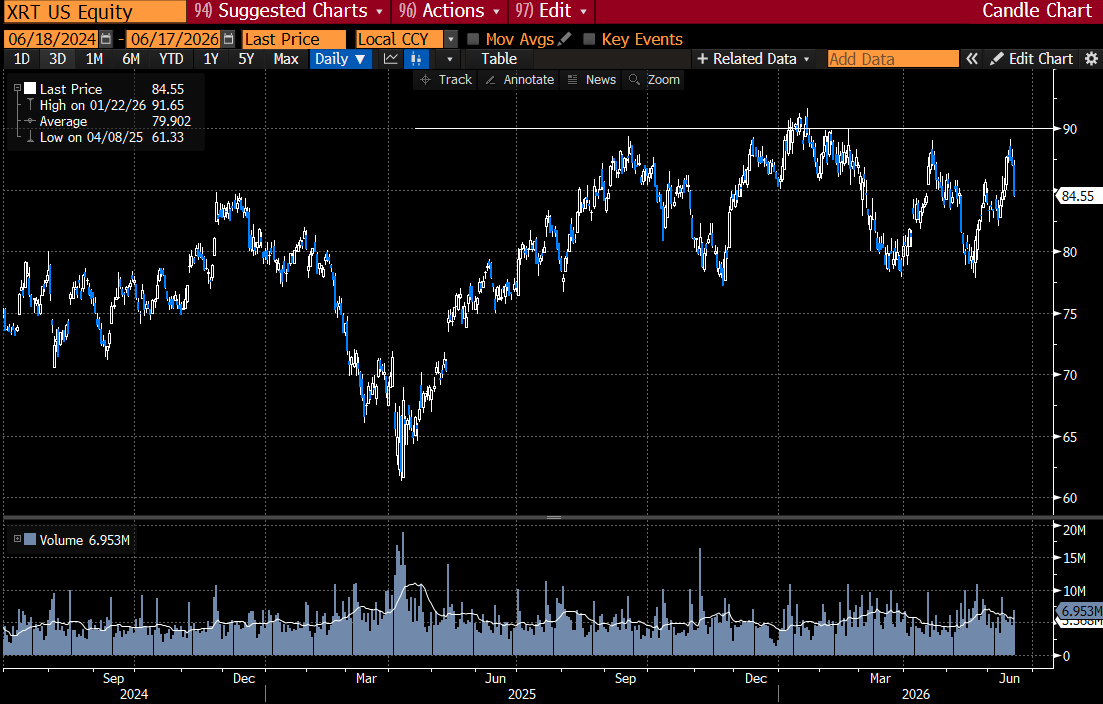The image size is (1103, 704).
Task: Expand the Related Data menu
Action: coord(753,59)
